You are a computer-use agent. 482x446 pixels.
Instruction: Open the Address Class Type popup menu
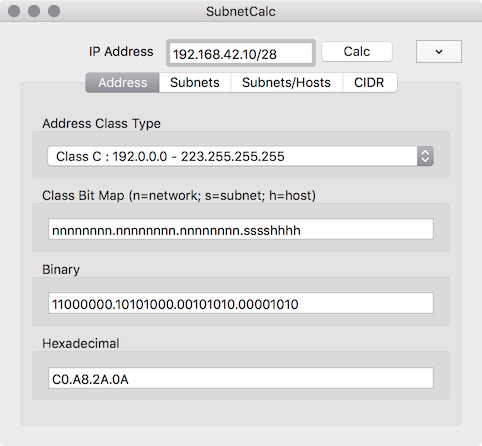pyautogui.click(x=240, y=156)
